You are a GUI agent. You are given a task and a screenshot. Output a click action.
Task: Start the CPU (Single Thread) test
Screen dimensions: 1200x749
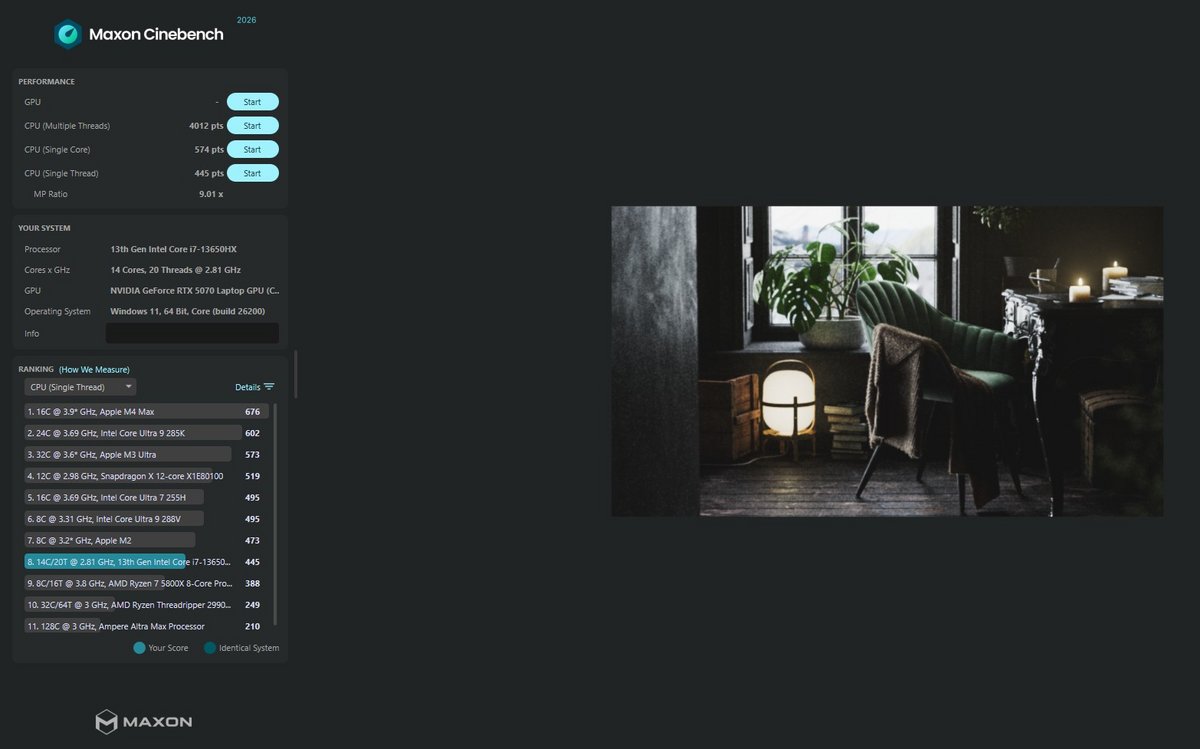[x=252, y=174]
